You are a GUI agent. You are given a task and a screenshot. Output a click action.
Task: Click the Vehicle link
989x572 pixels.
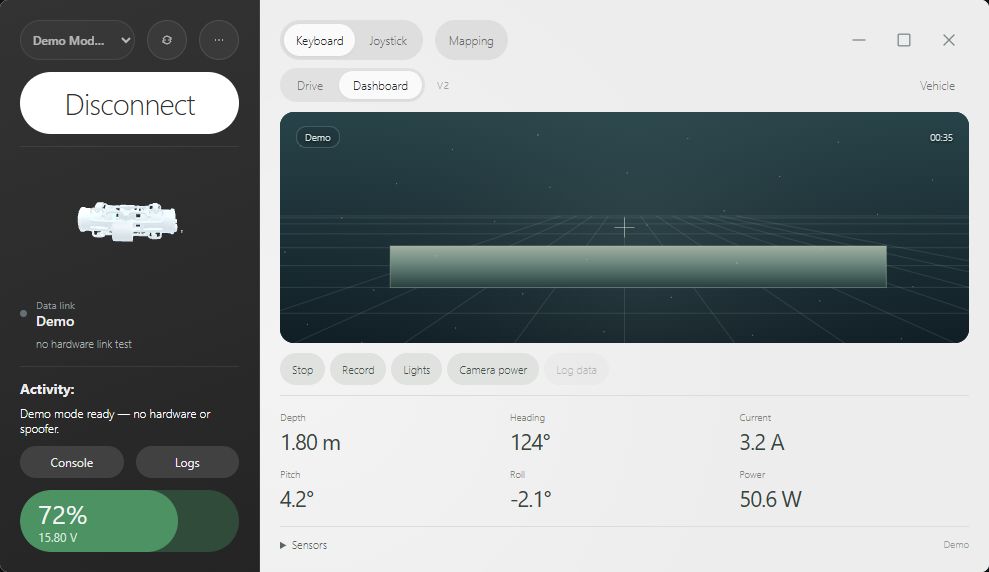coord(937,86)
